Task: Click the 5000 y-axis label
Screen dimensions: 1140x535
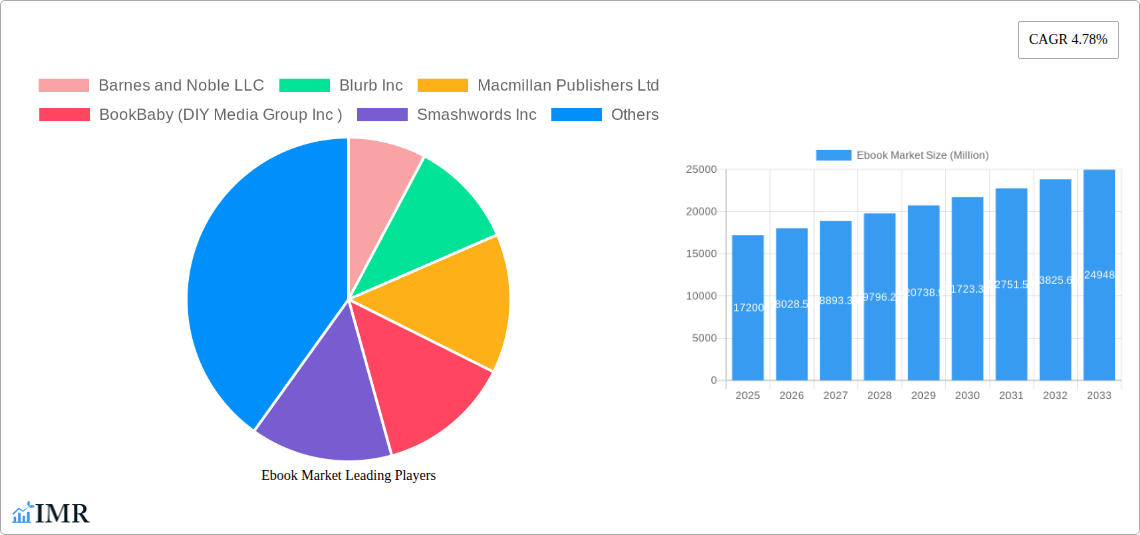Action: point(704,338)
